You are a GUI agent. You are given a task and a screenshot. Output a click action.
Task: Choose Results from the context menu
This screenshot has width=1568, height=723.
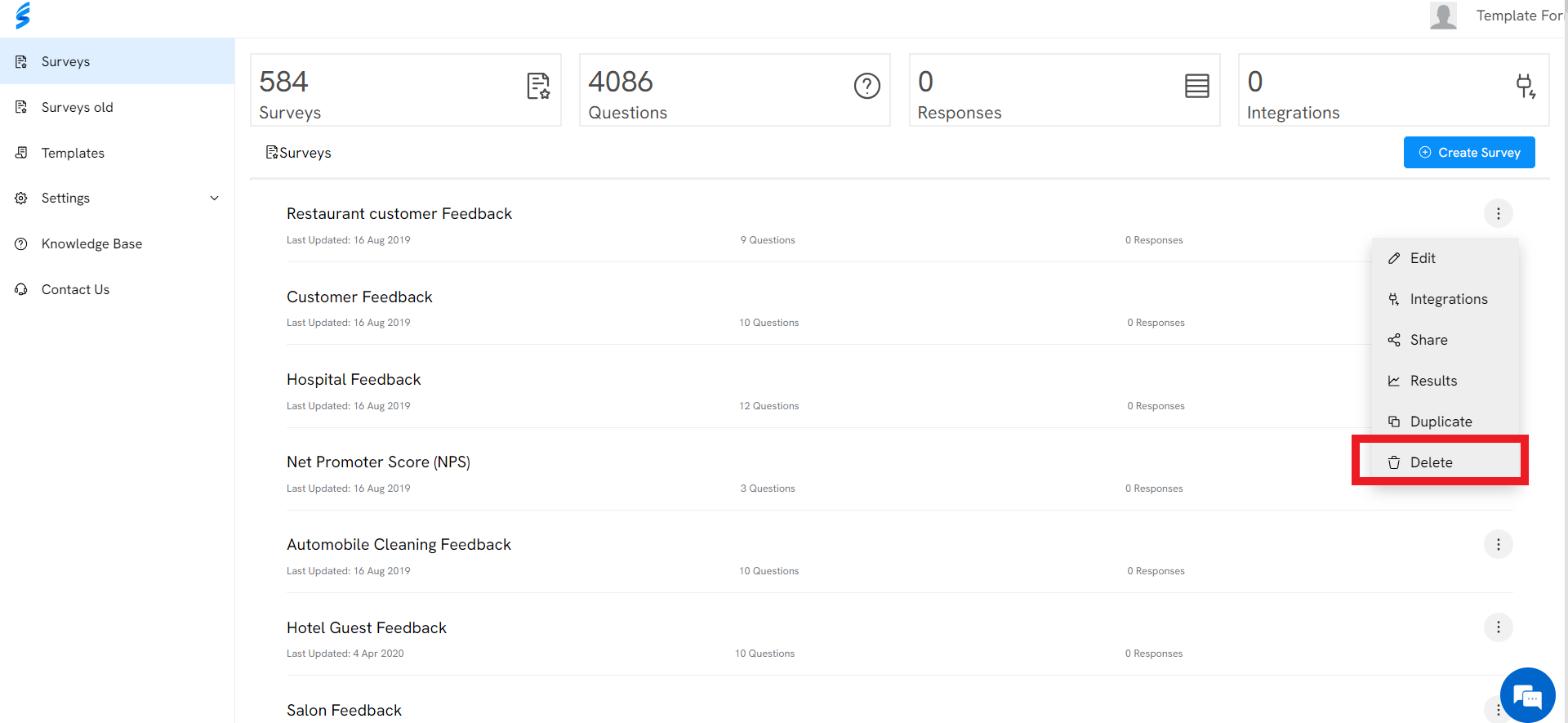pyautogui.click(x=1445, y=381)
